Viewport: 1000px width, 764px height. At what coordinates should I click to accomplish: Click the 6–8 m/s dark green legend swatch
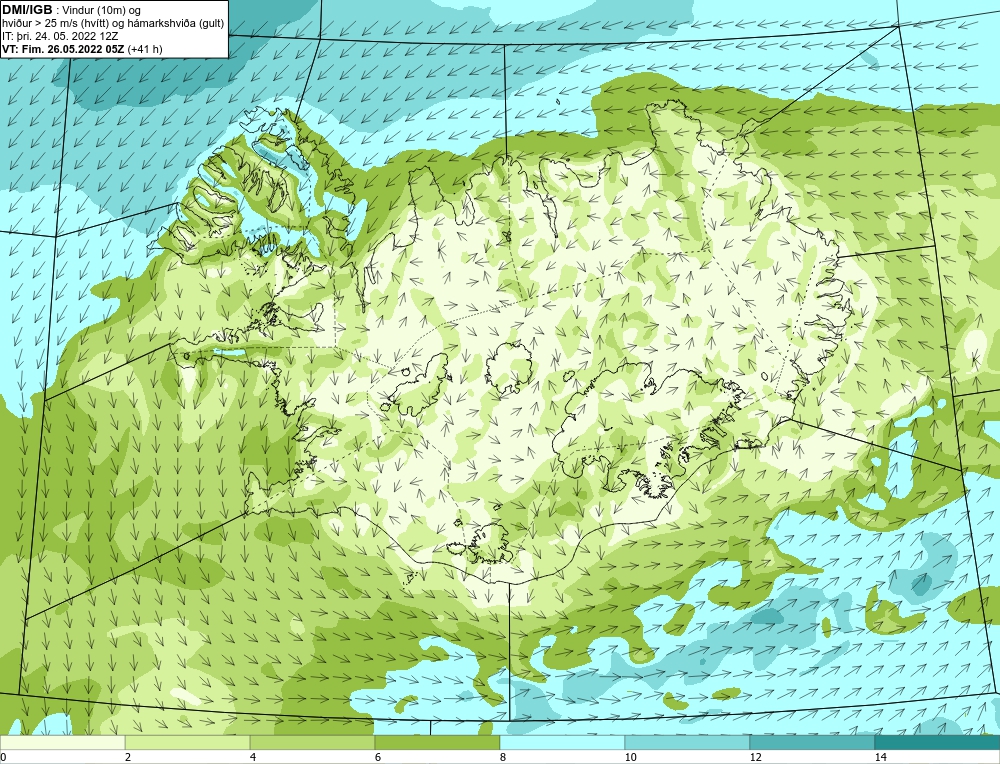click(437, 742)
